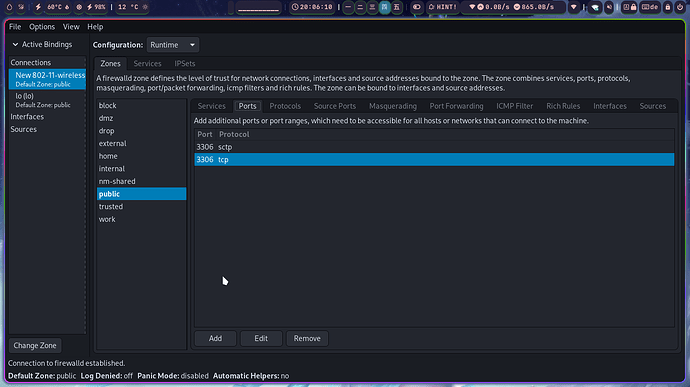Click the lightning bolt icon near 60°C
The image size is (690, 387).
point(38,7)
